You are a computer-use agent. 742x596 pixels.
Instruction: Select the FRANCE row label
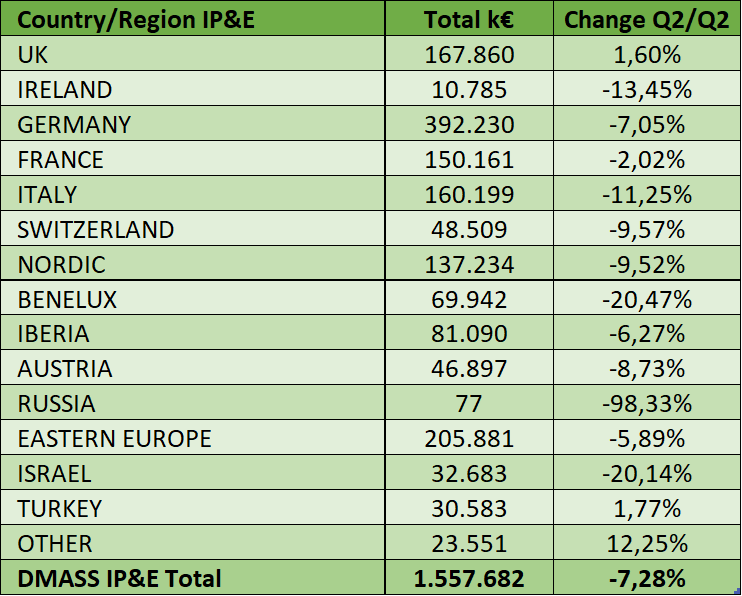pos(60,160)
